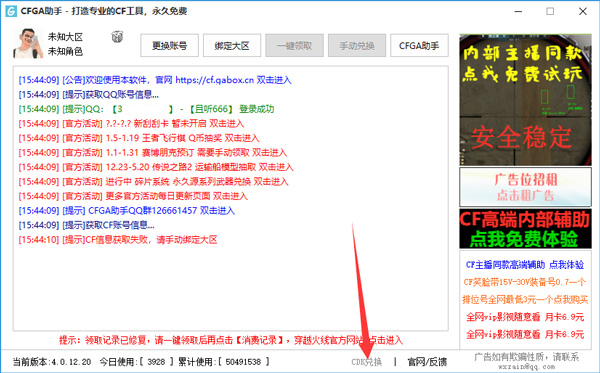600x373 pixels.
Task: Click the CFGA app logo in title bar
Action: point(11,11)
